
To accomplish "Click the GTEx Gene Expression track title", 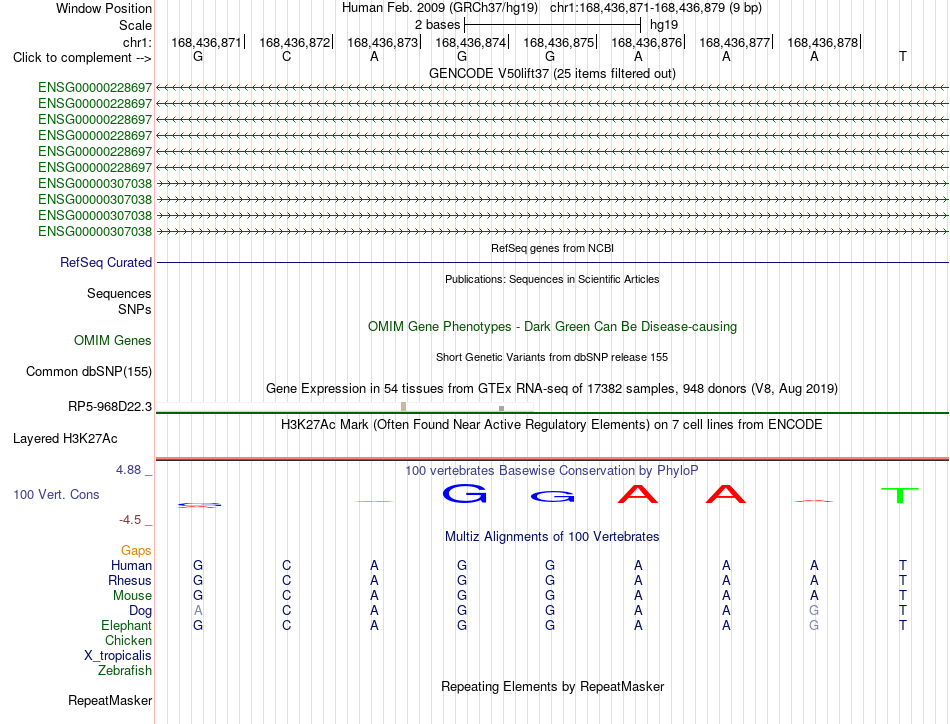I will tap(552, 388).
